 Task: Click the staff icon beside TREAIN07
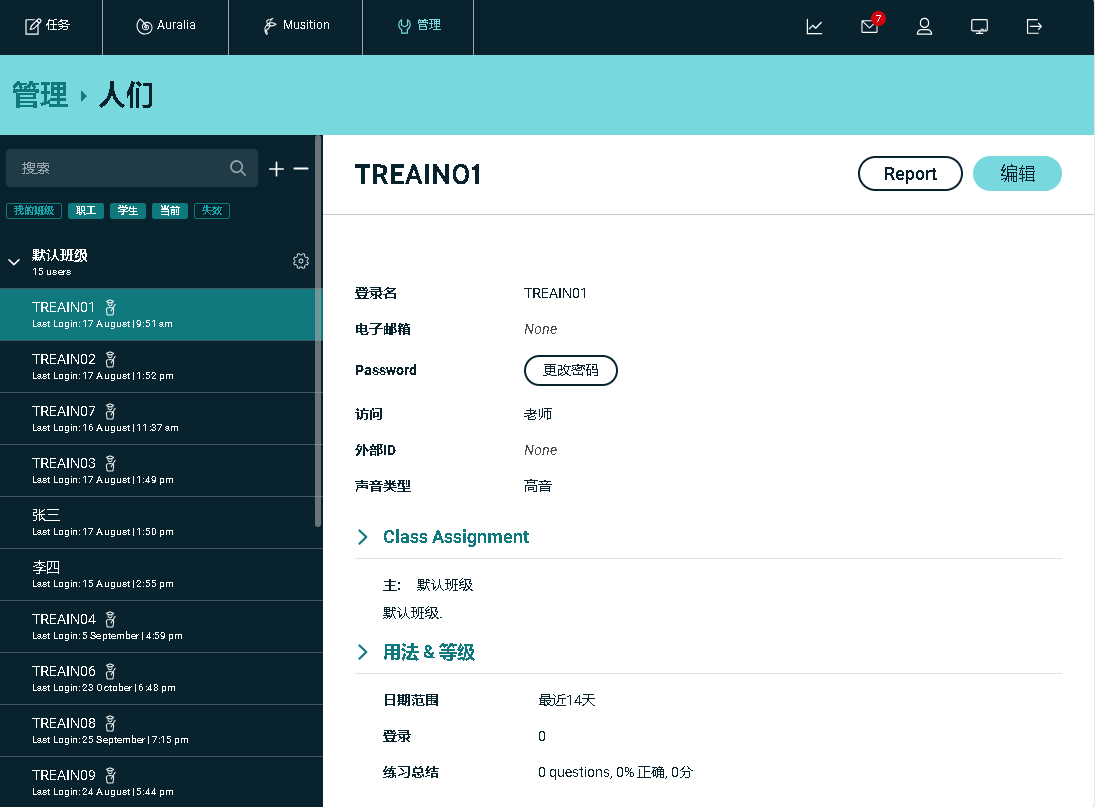(x=110, y=411)
